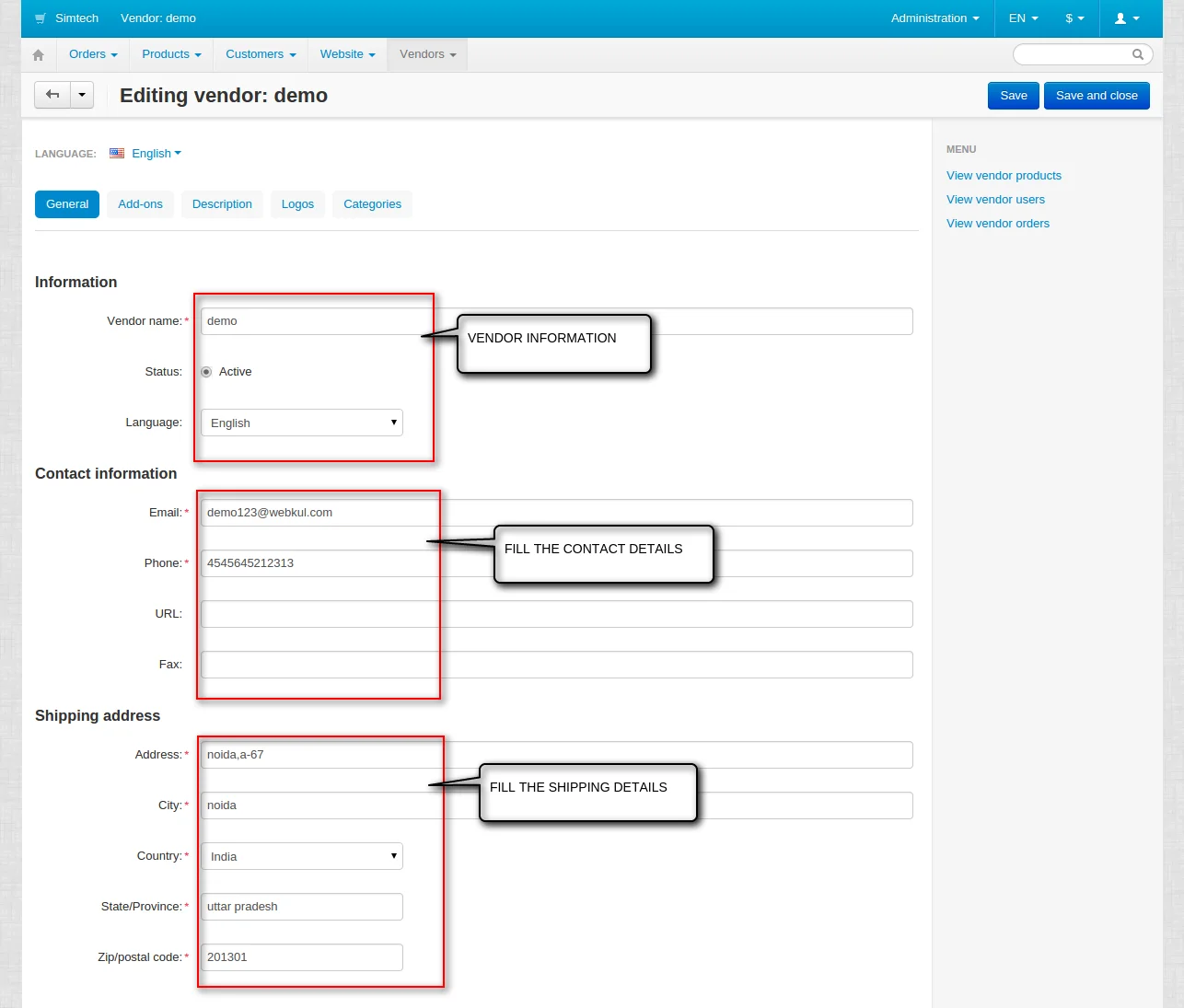Open the Products menu
Image resolution: width=1184 pixels, height=1008 pixels.
(x=171, y=54)
